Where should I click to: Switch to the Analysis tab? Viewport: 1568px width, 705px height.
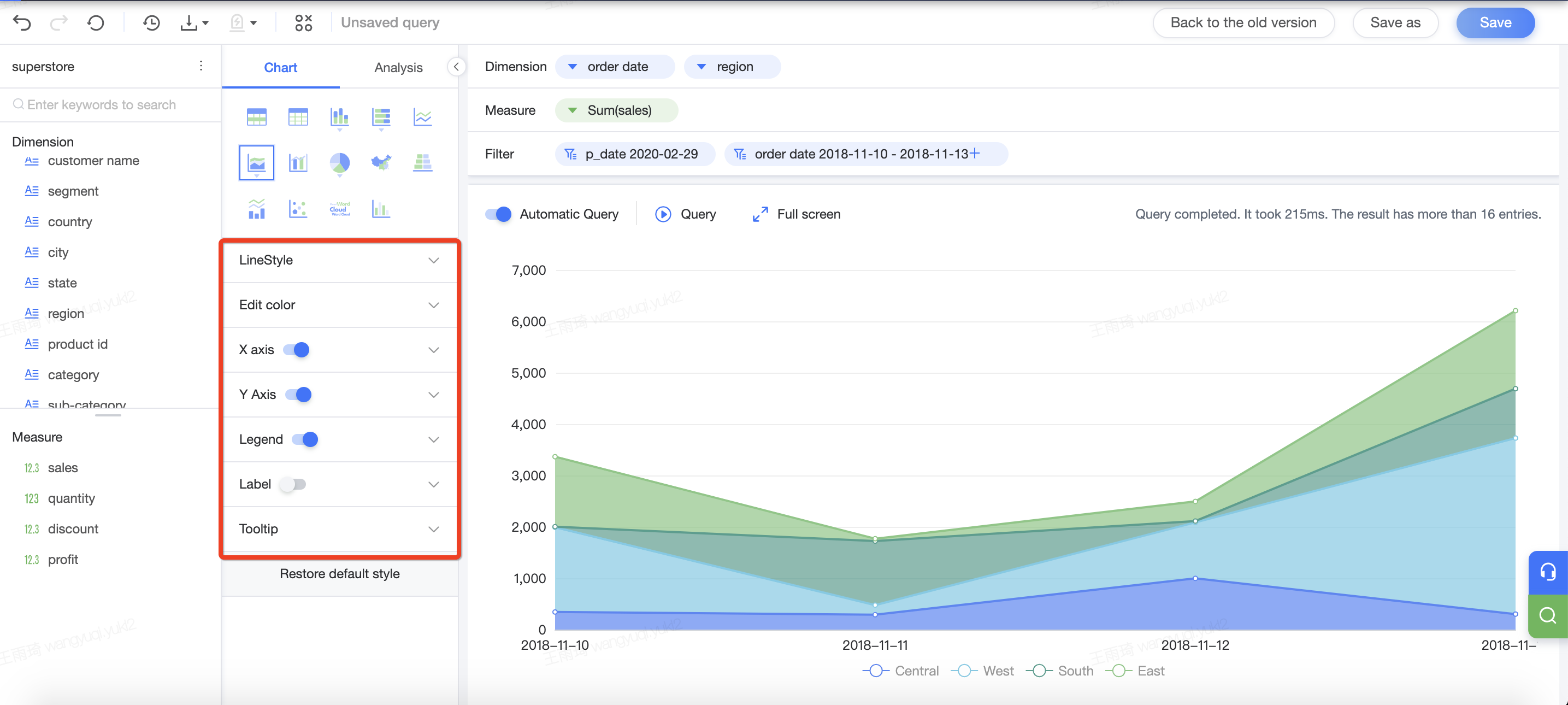coord(398,68)
